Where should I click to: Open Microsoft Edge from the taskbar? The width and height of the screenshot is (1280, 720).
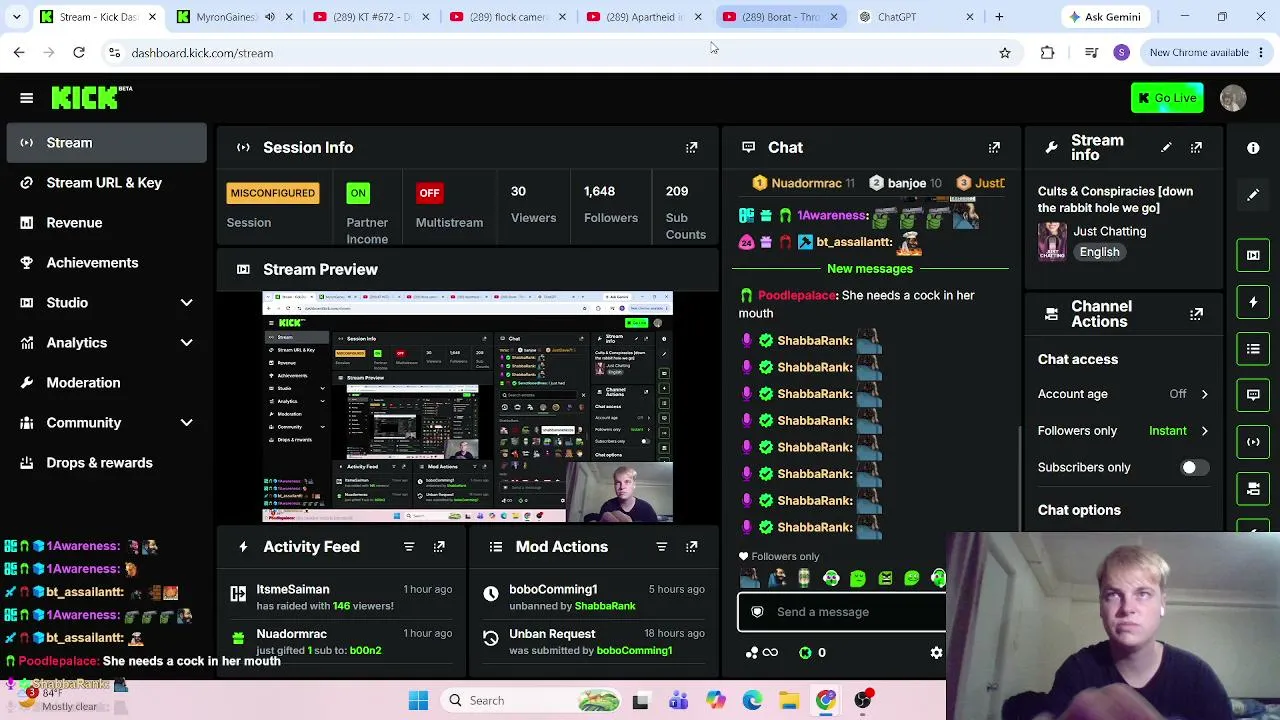coord(752,701)
